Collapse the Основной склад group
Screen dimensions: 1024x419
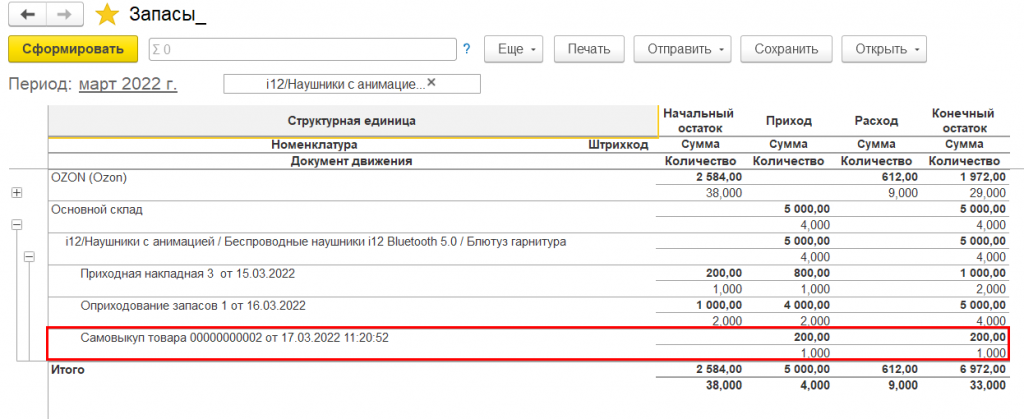[16, 225]
